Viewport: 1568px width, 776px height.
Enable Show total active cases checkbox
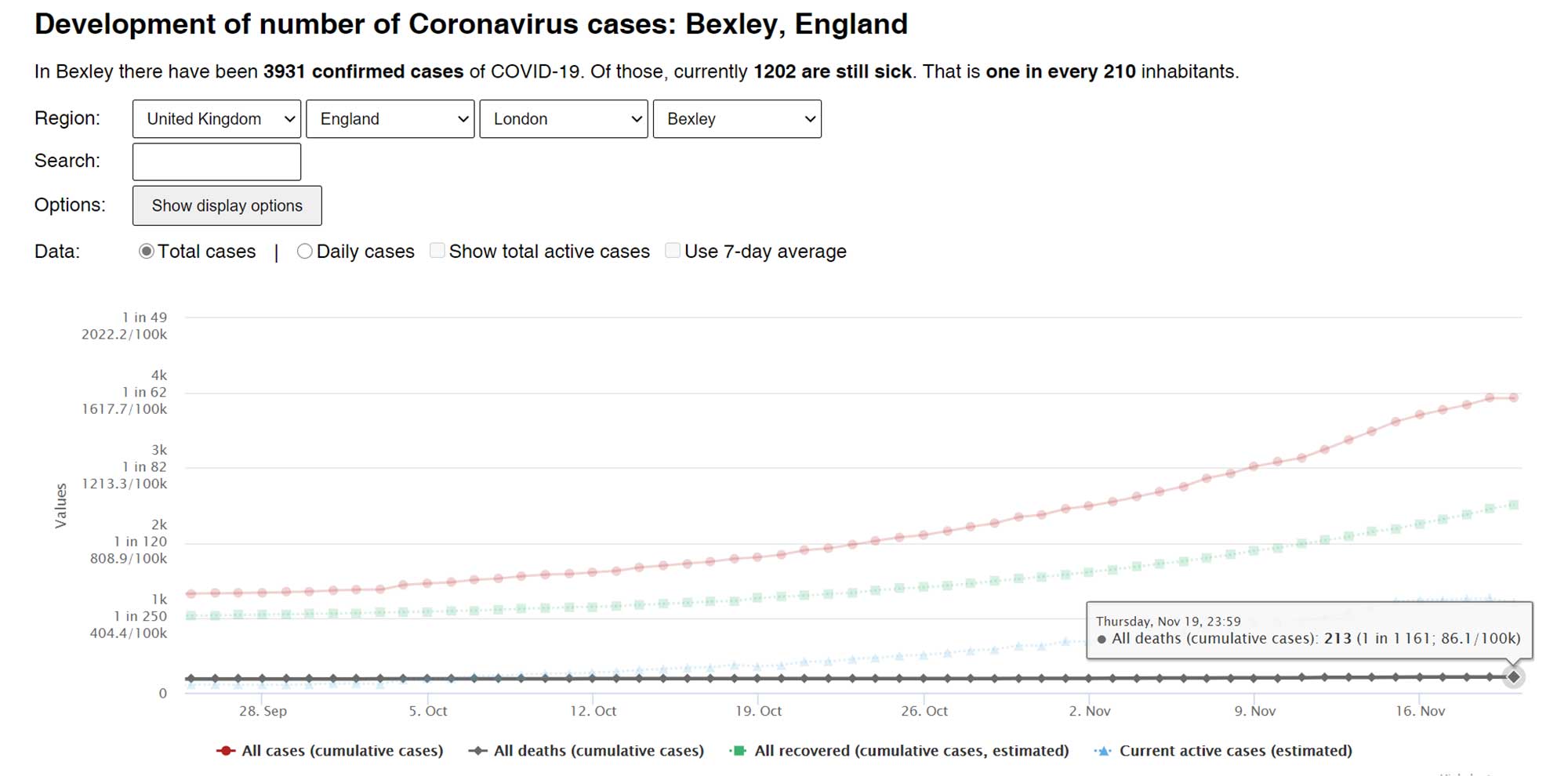(x=437, y=251)
